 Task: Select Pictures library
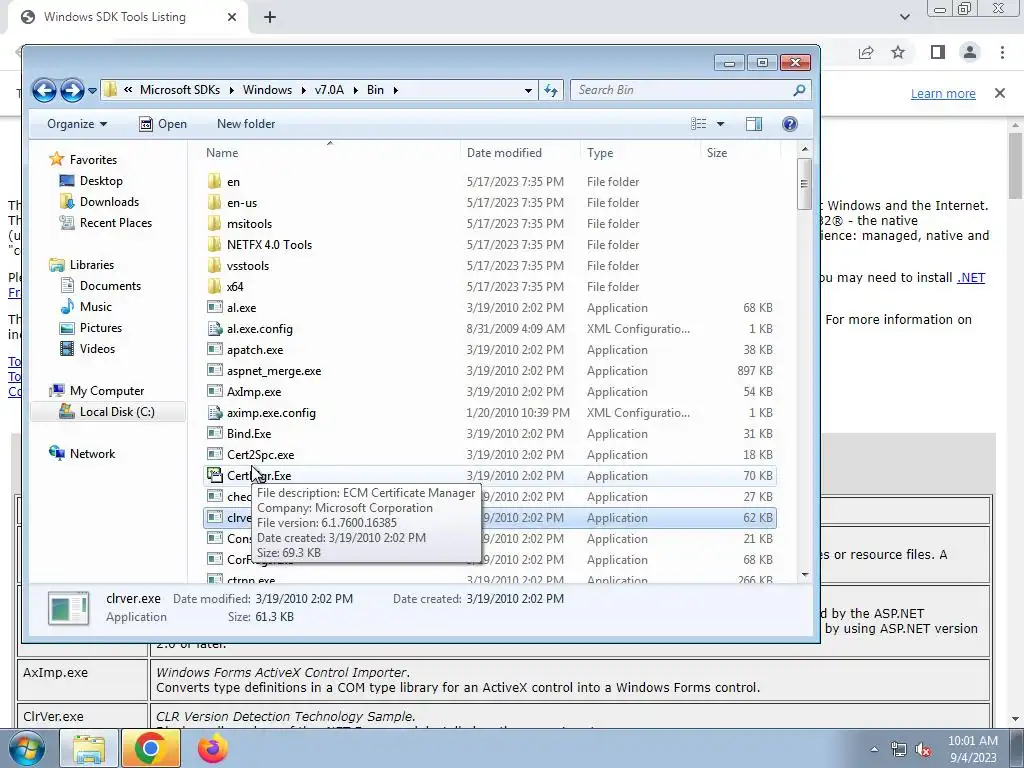tap(90, 328)
